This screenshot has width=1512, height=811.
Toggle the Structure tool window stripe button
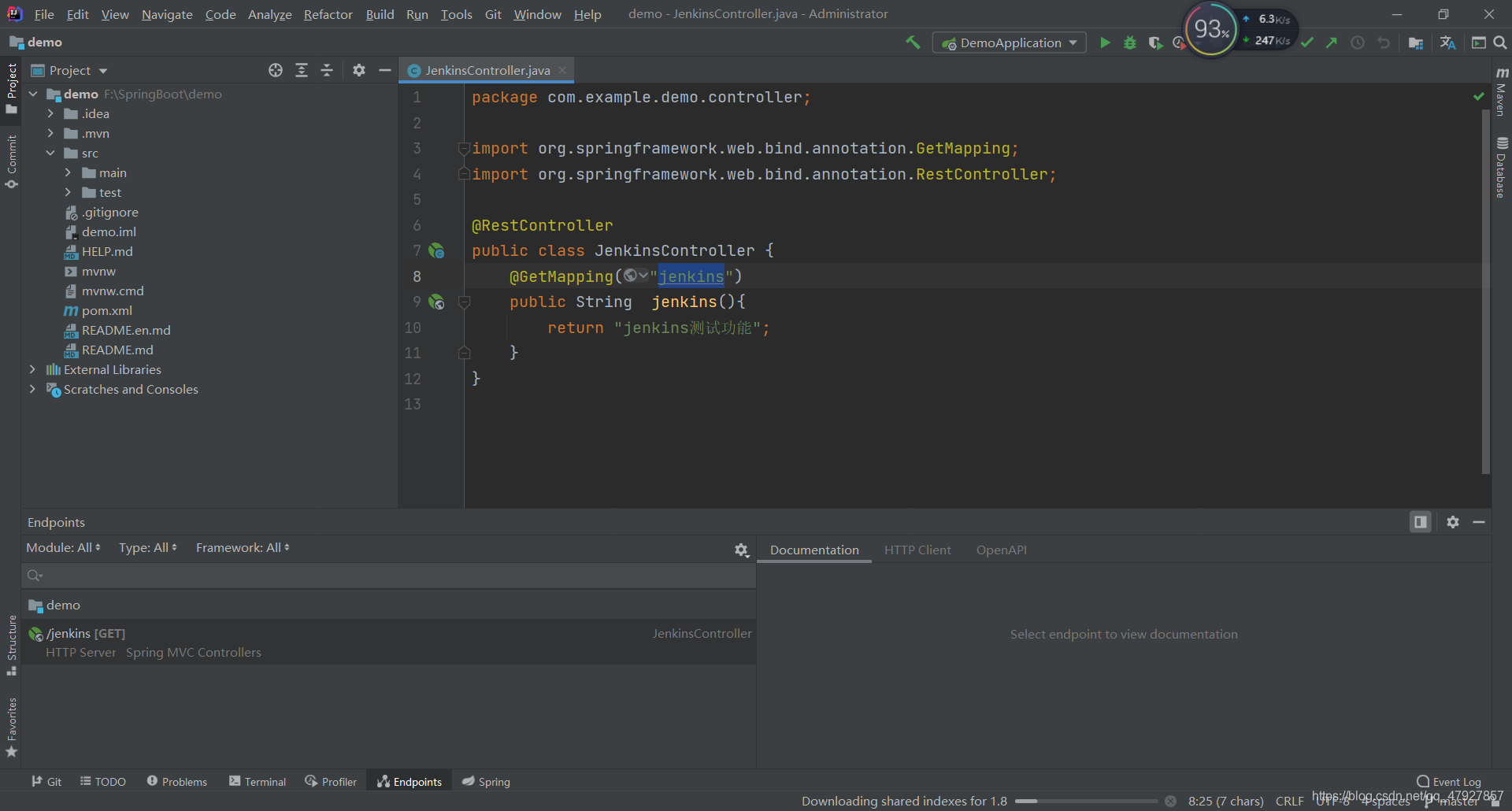11,645
